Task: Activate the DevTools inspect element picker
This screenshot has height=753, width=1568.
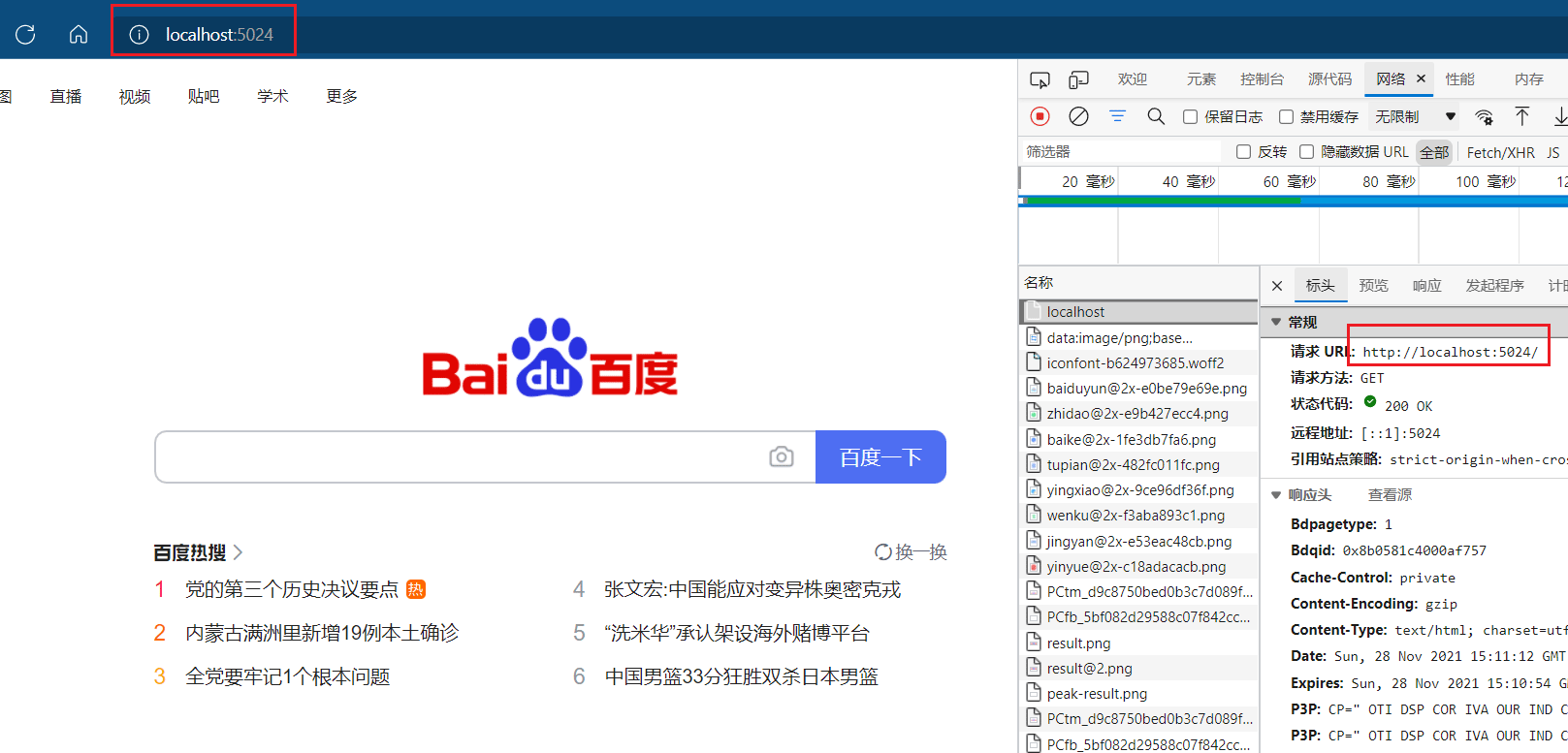Action: pyautogui.click(x=1040, y=79)
